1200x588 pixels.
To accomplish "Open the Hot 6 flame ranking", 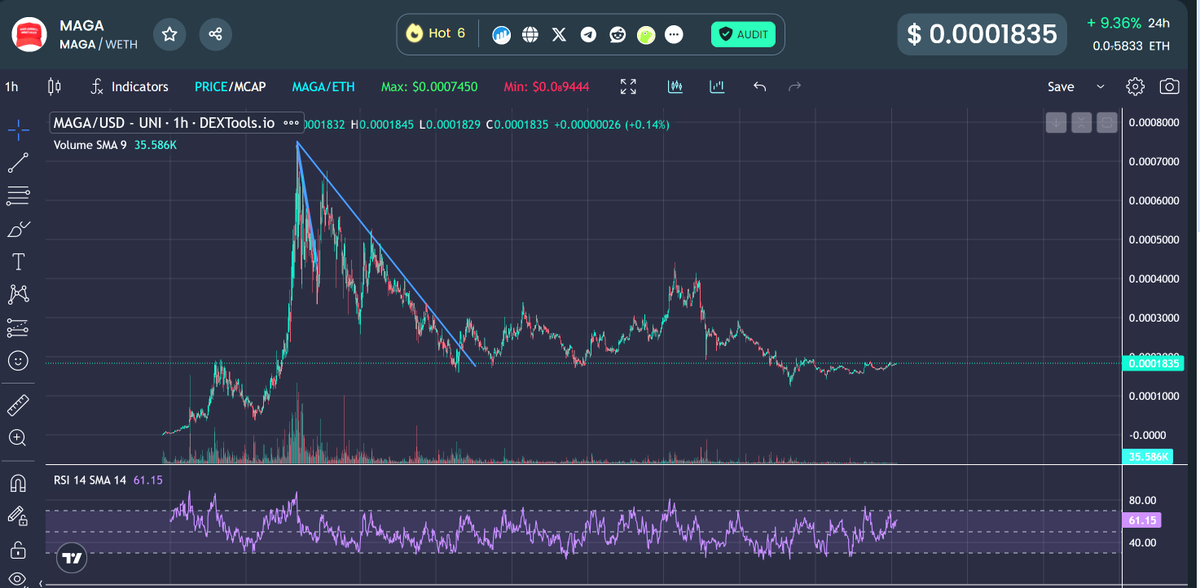I will (x=436, y=33).
